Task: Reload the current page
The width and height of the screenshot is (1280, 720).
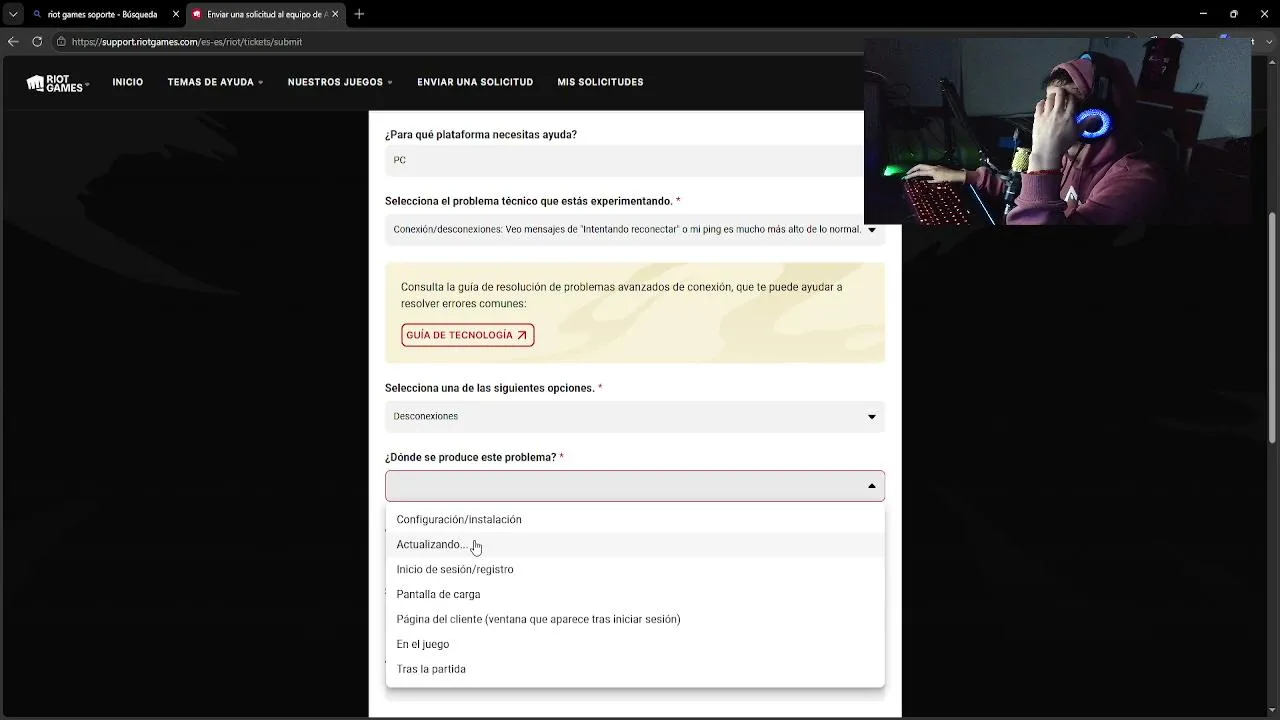Action: point(37,42)
